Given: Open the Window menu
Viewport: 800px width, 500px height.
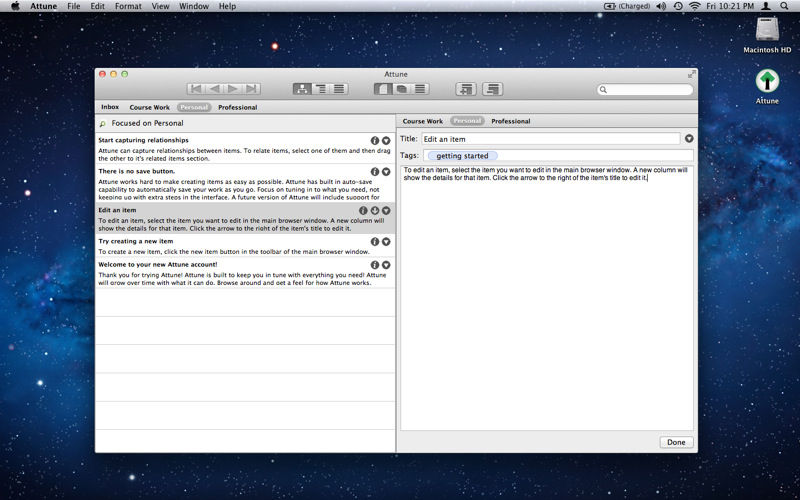Looking at the screenshot, I should 194,6.
